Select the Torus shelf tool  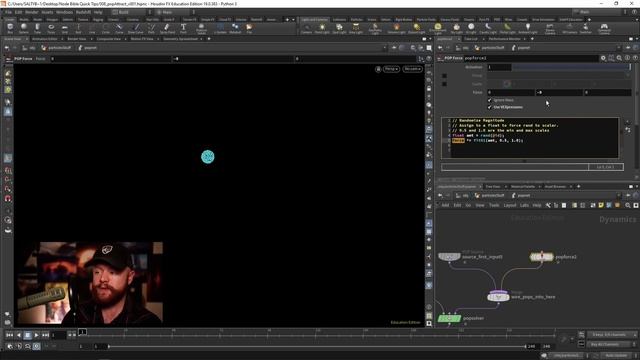(x=51, y=28)
